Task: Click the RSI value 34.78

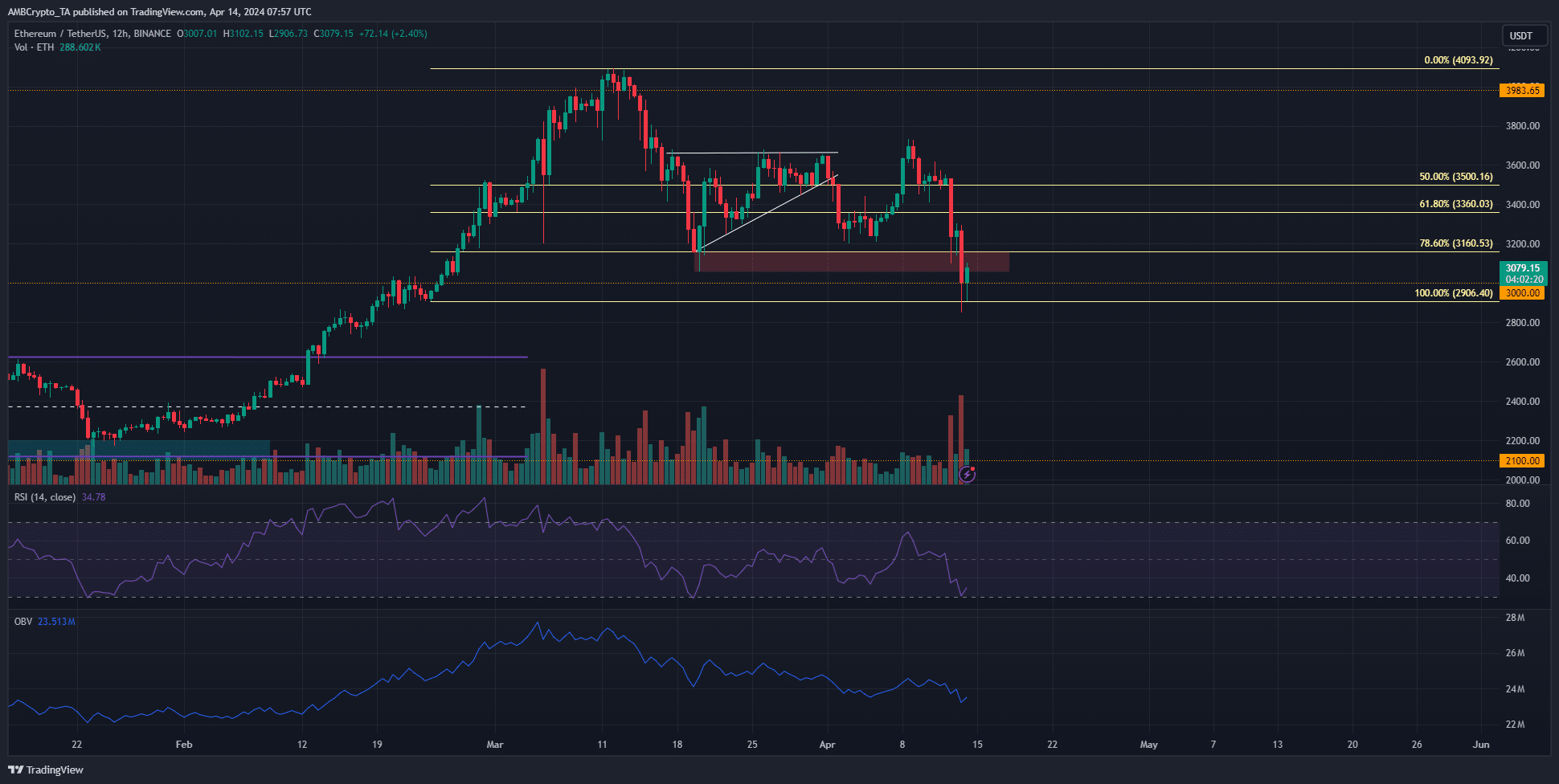Action: pos(94,497)
